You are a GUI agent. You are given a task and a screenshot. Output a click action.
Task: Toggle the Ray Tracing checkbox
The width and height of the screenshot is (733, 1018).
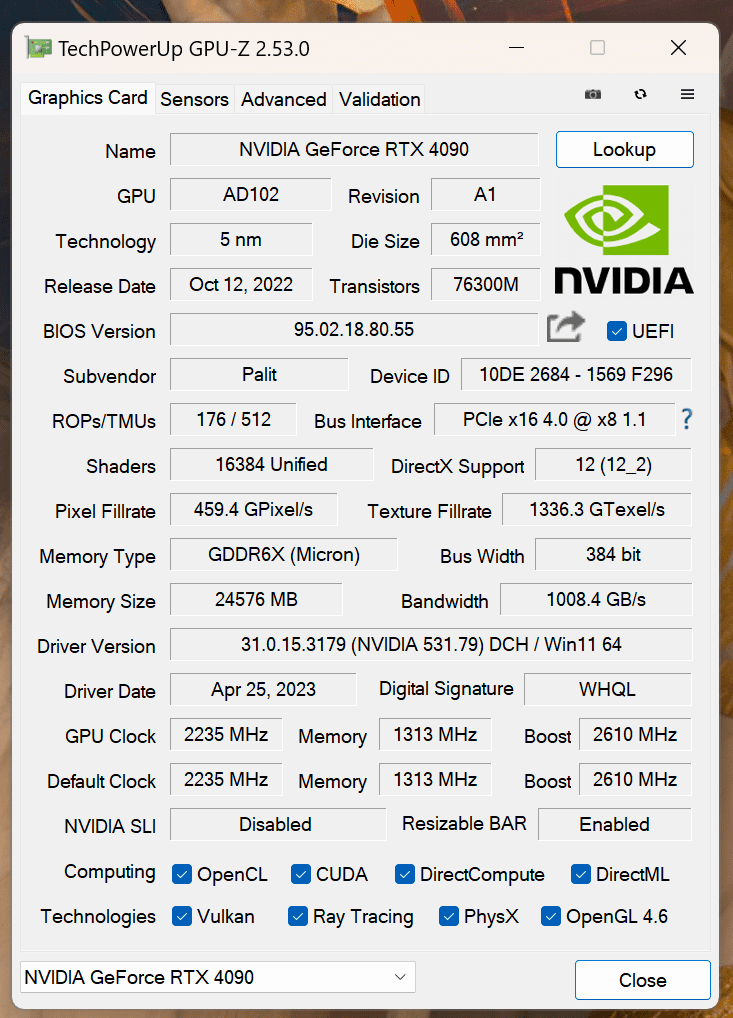(297, 917)
